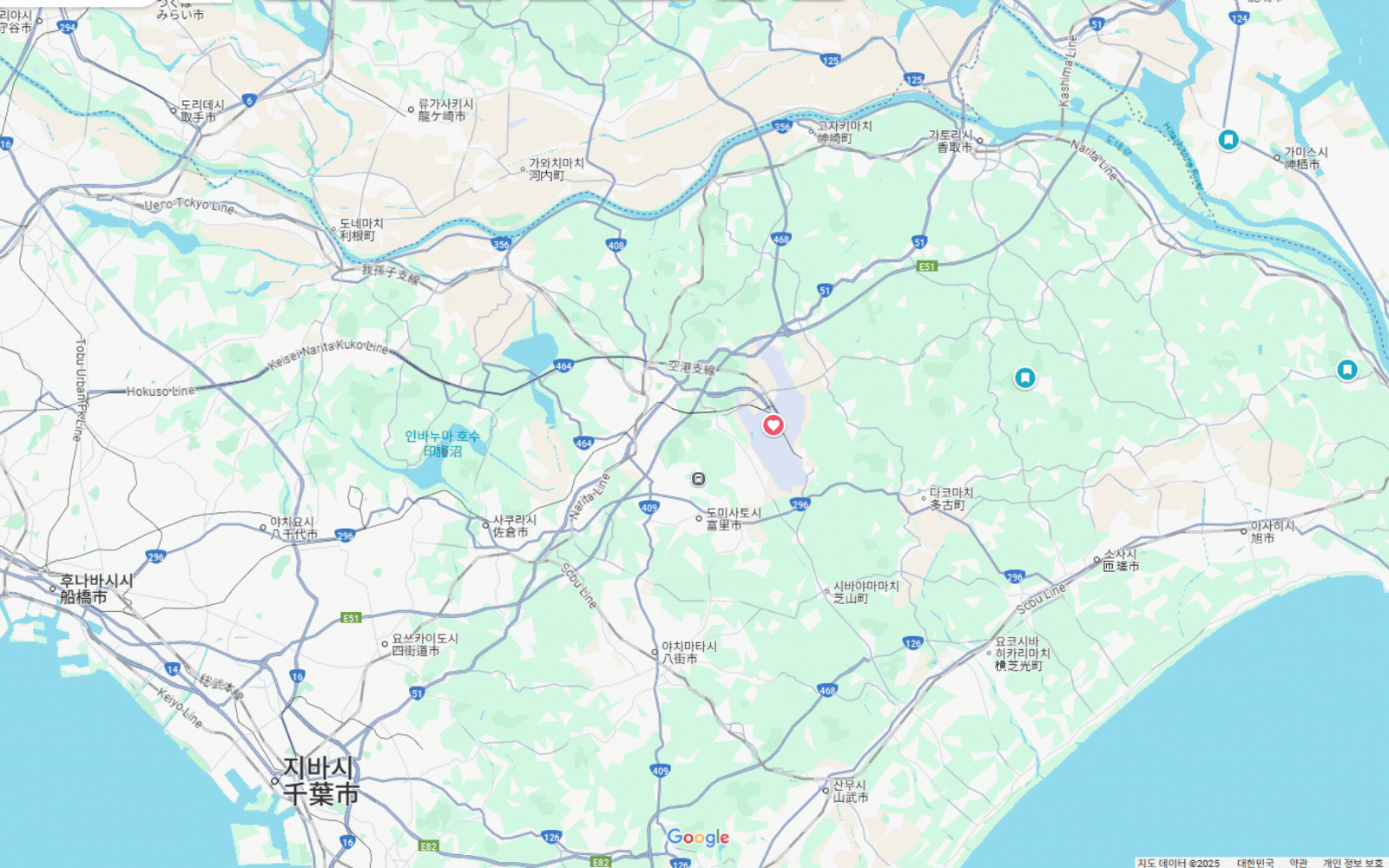Click the 지도 데이터 ©2025 attribution
Viewport: 1389px width, 868px height.
[1178, 863]
